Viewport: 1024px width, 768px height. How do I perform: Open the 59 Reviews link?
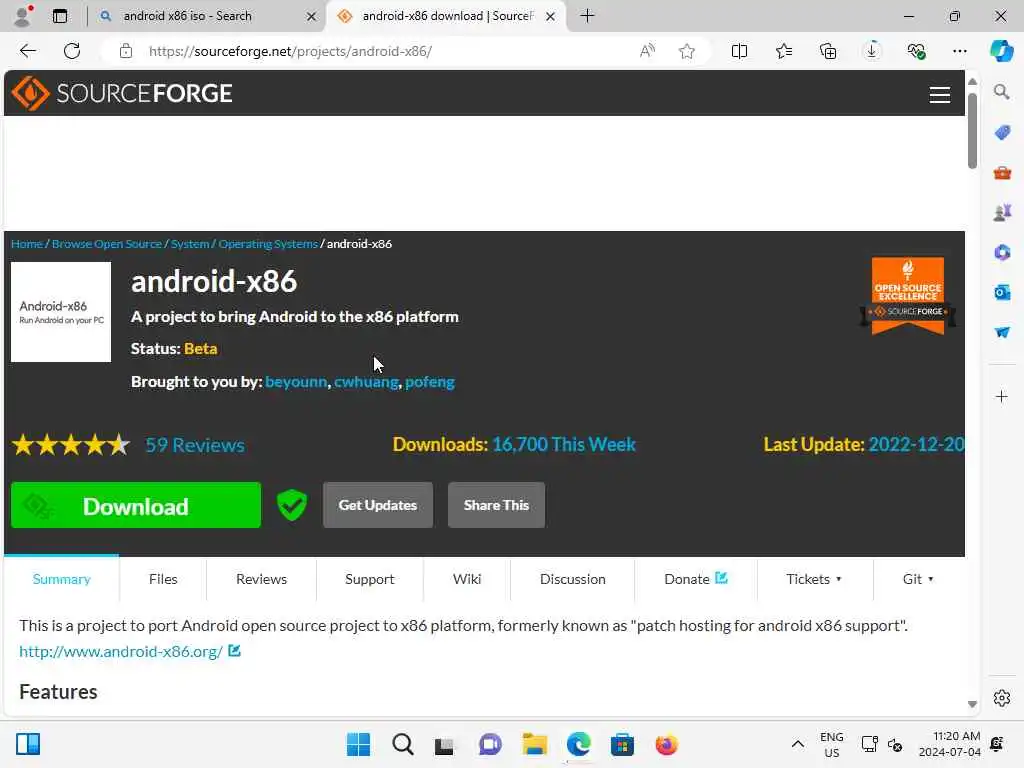[195, 445]
